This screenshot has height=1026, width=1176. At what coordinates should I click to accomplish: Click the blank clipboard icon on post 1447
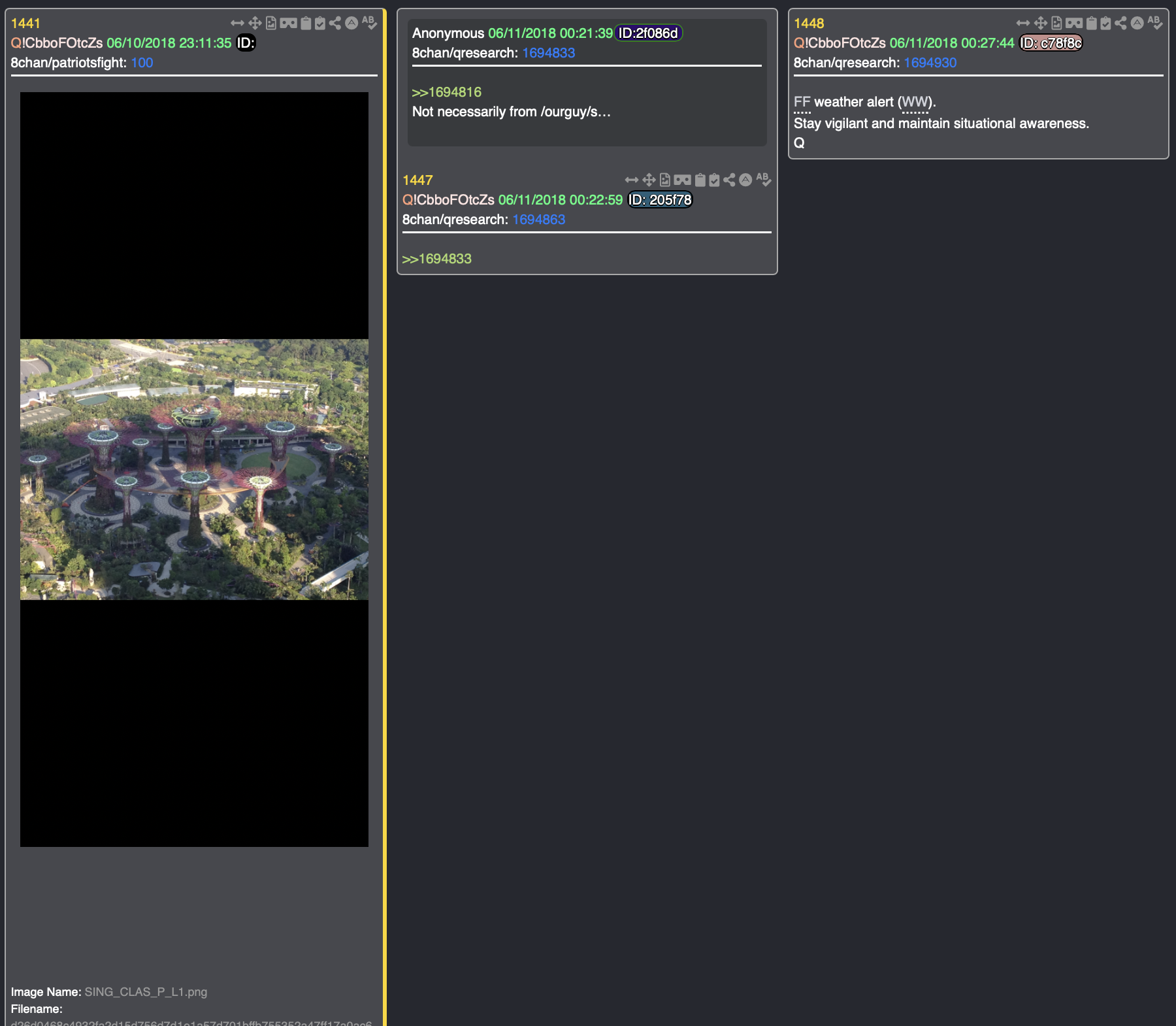700,180
